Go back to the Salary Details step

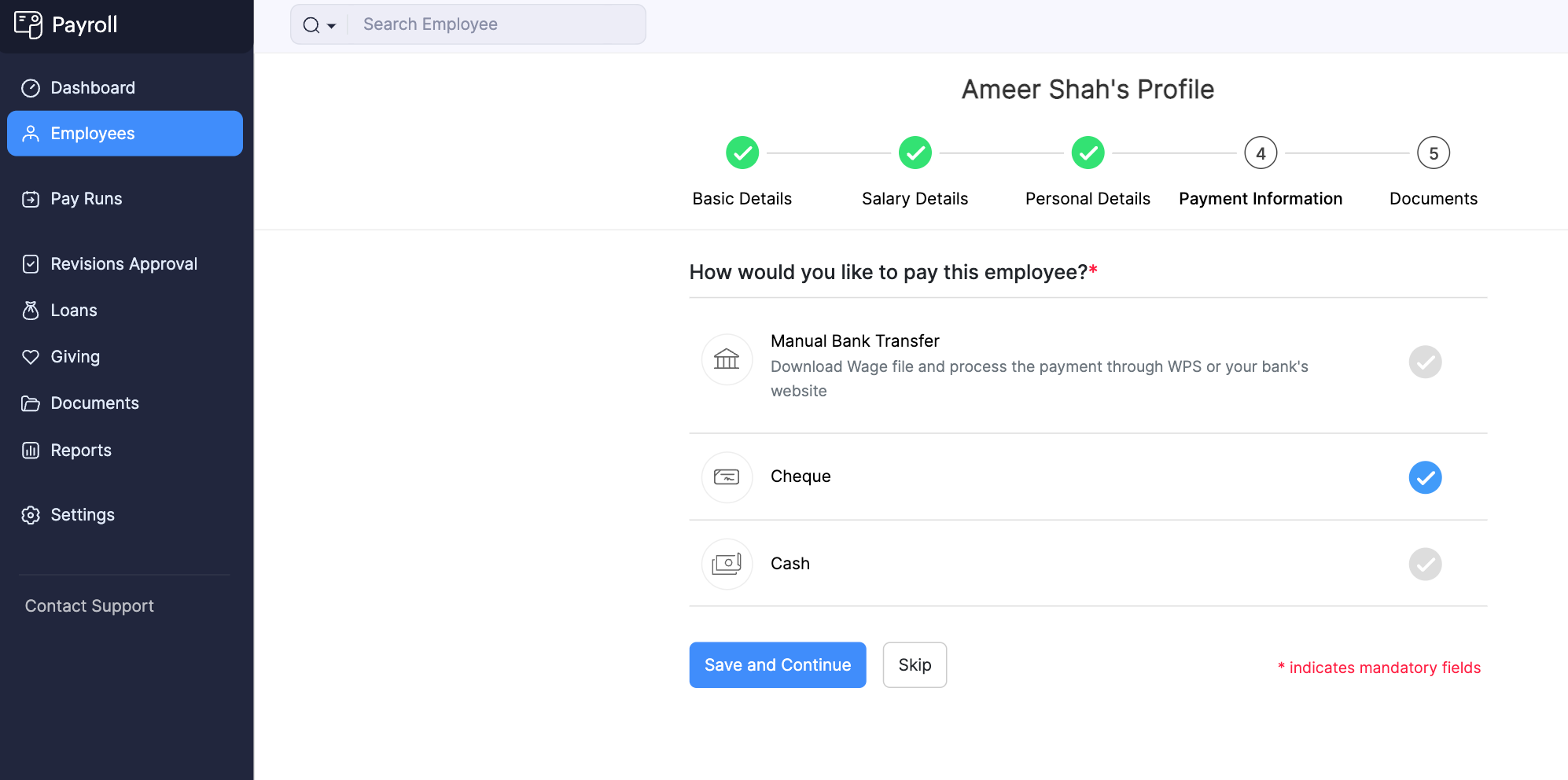(x=915, y=153)
